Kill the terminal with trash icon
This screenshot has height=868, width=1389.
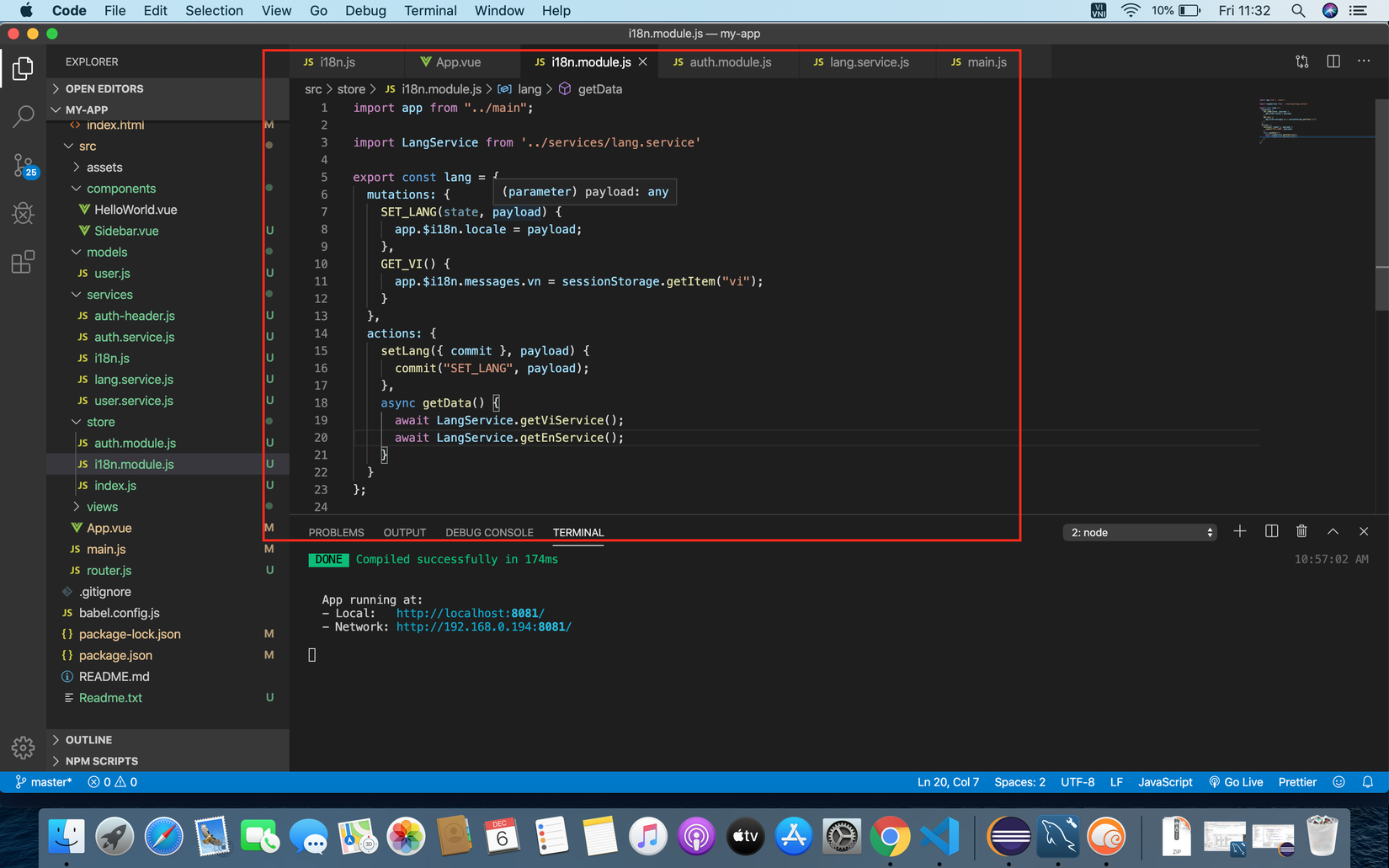1301,531
